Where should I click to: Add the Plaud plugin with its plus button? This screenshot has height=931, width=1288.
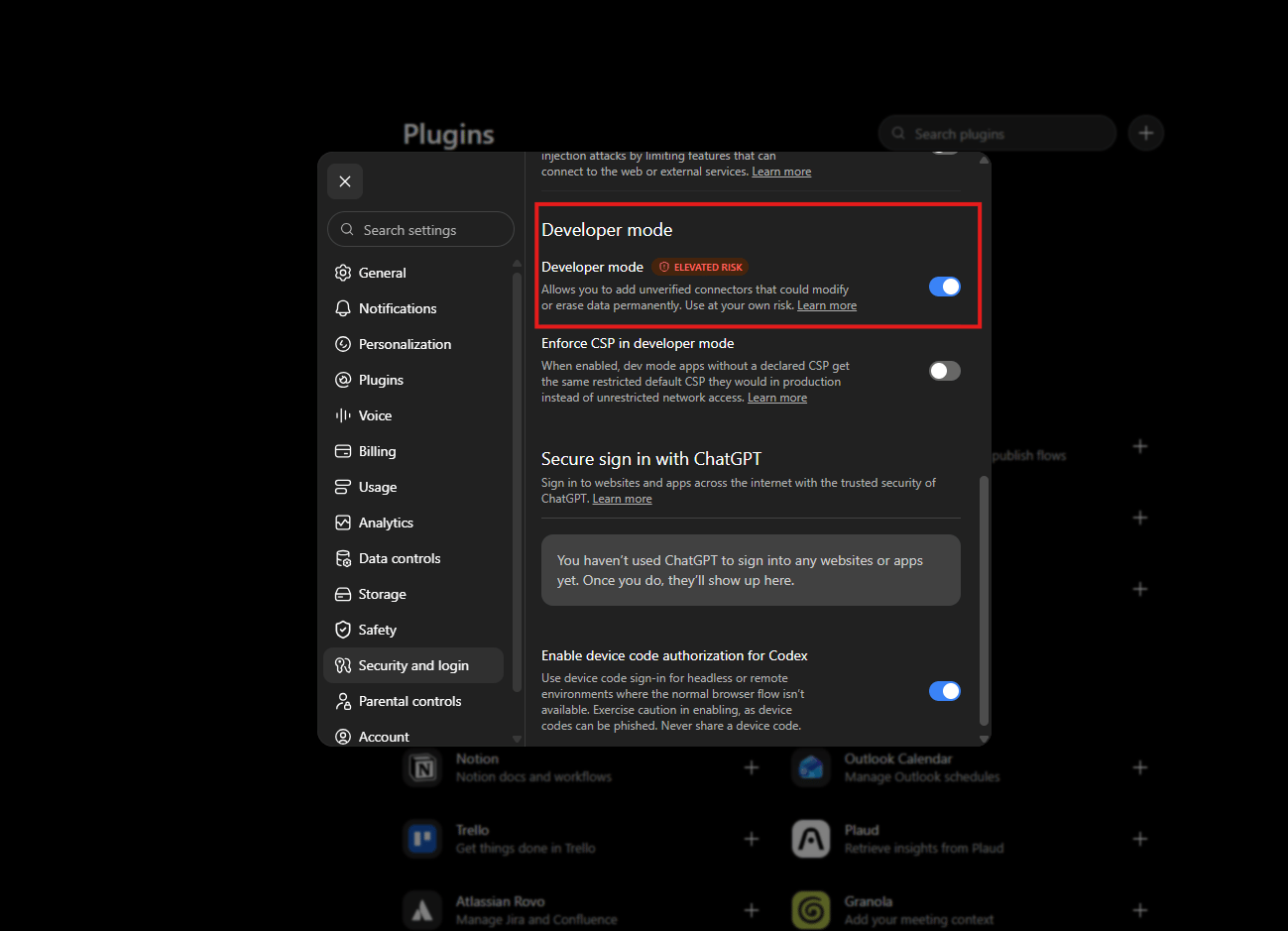click(1140, 839)
